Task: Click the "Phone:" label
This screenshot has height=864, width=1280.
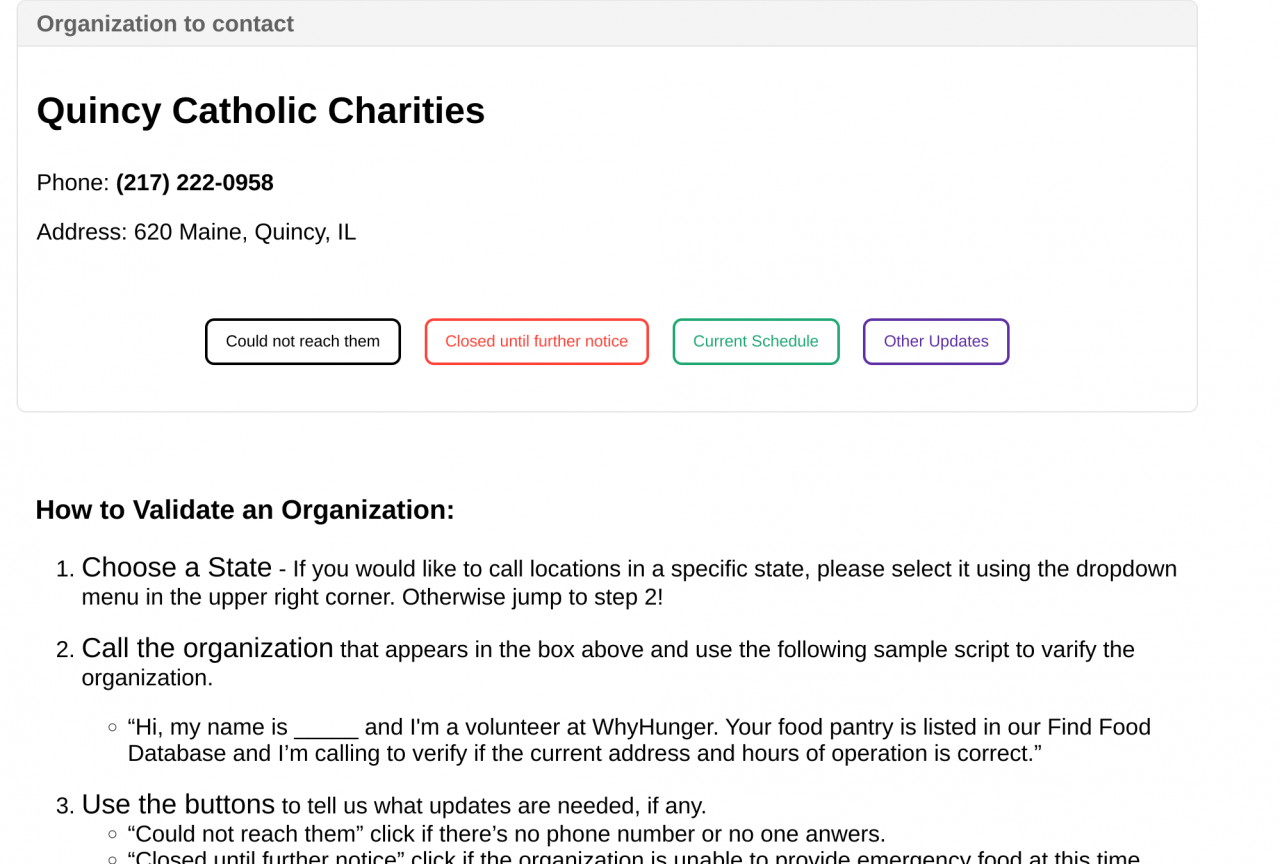Action: [x=73, y=183]
